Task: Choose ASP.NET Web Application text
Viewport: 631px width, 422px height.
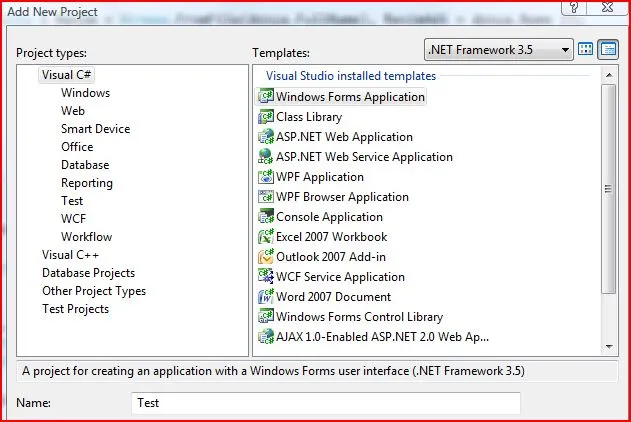Action: (344, 137)
